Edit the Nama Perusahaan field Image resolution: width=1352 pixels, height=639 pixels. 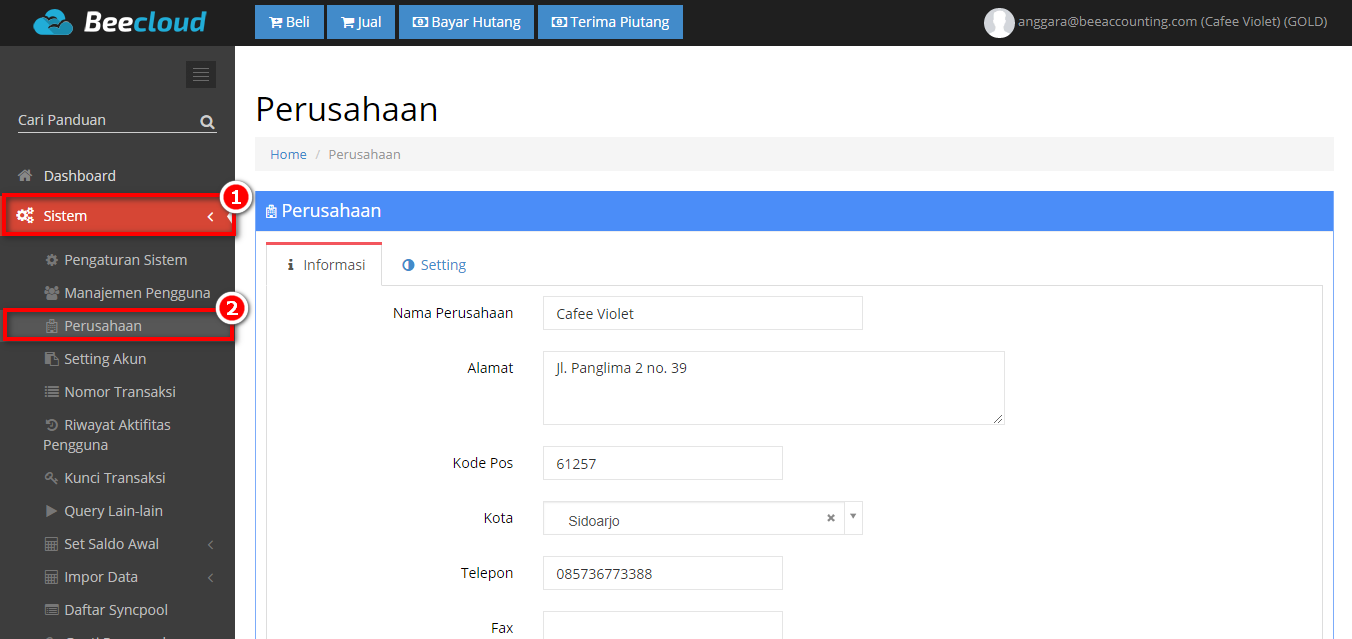click(x=702, y=313)
